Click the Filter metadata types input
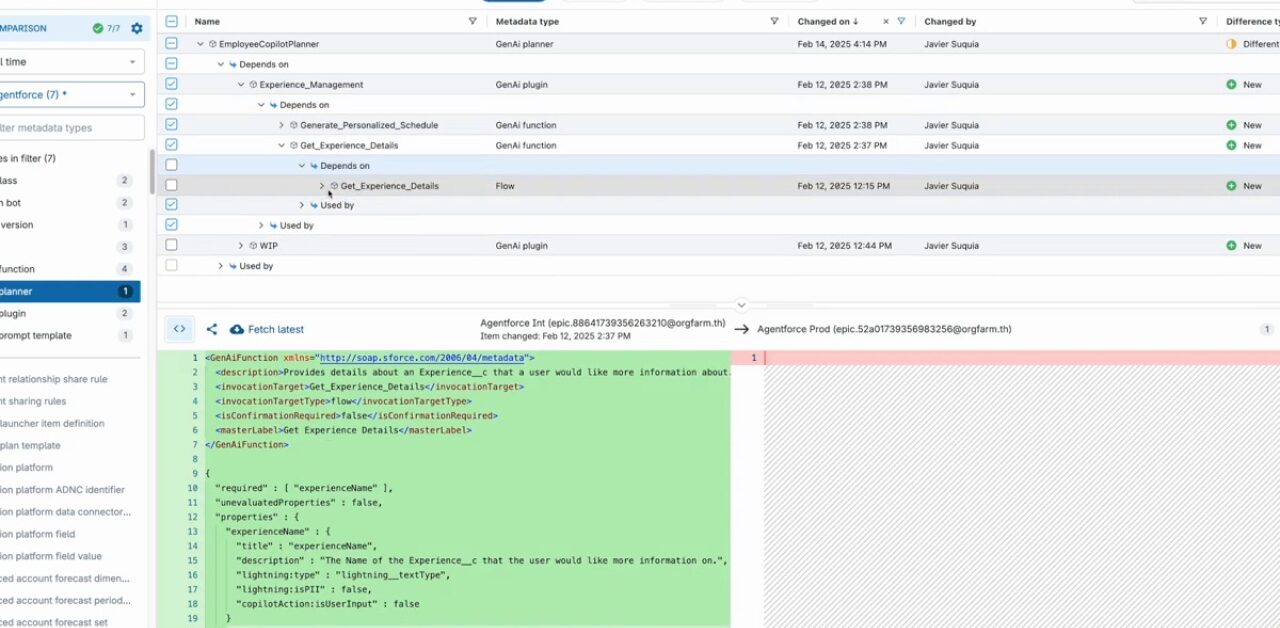Image resolution: width=1280 pixels, height=628 pixels. [x=70, y=127]
